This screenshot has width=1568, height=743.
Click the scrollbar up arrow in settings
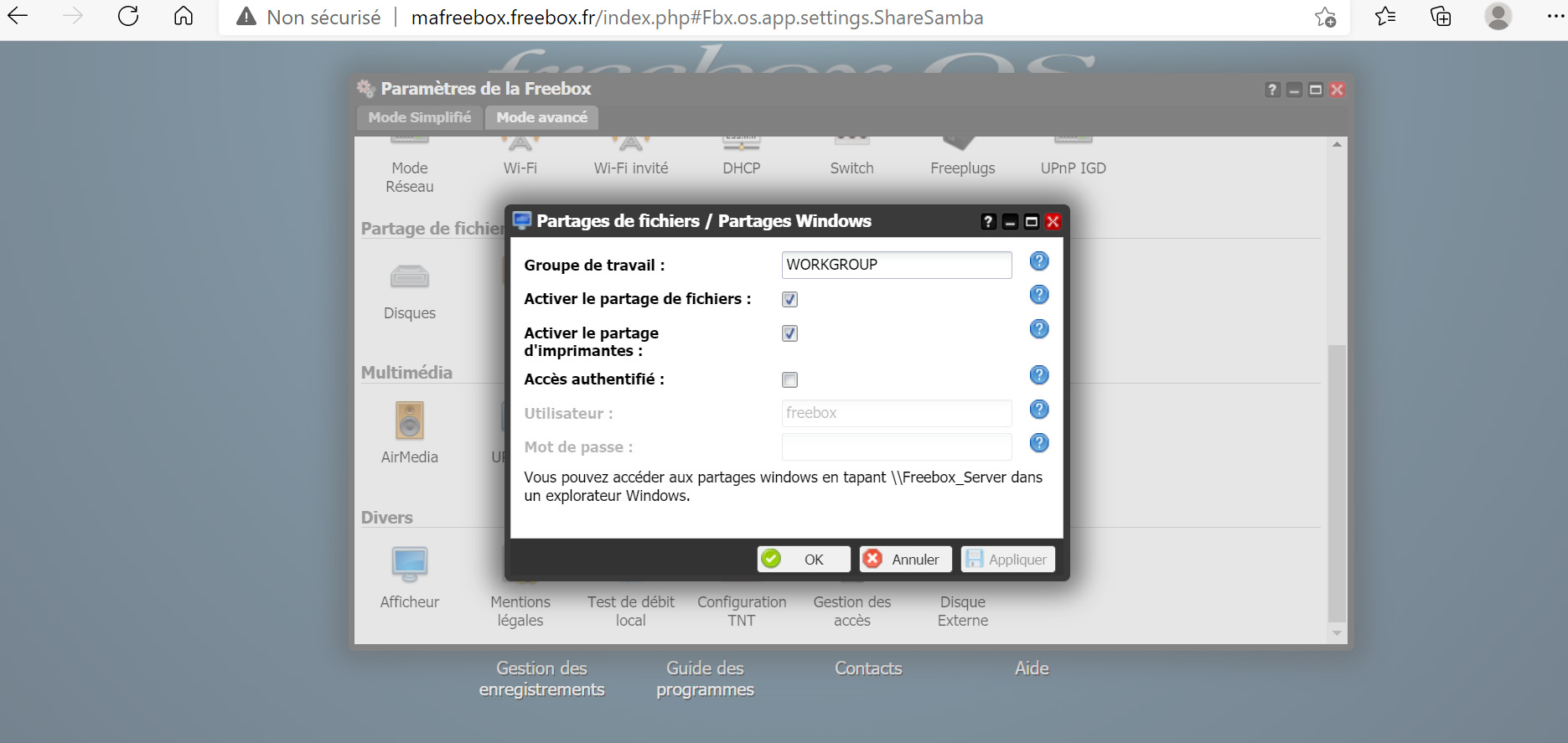point(1338,144)
